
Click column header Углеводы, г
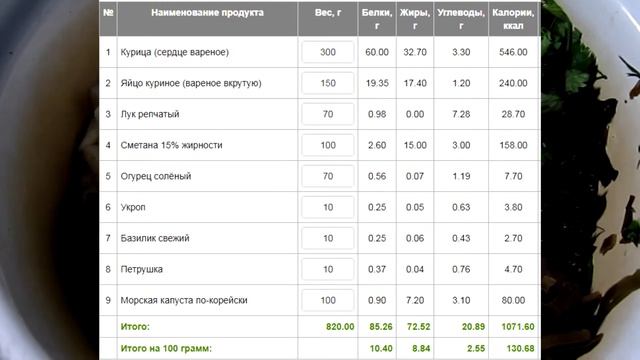[461, 19]
